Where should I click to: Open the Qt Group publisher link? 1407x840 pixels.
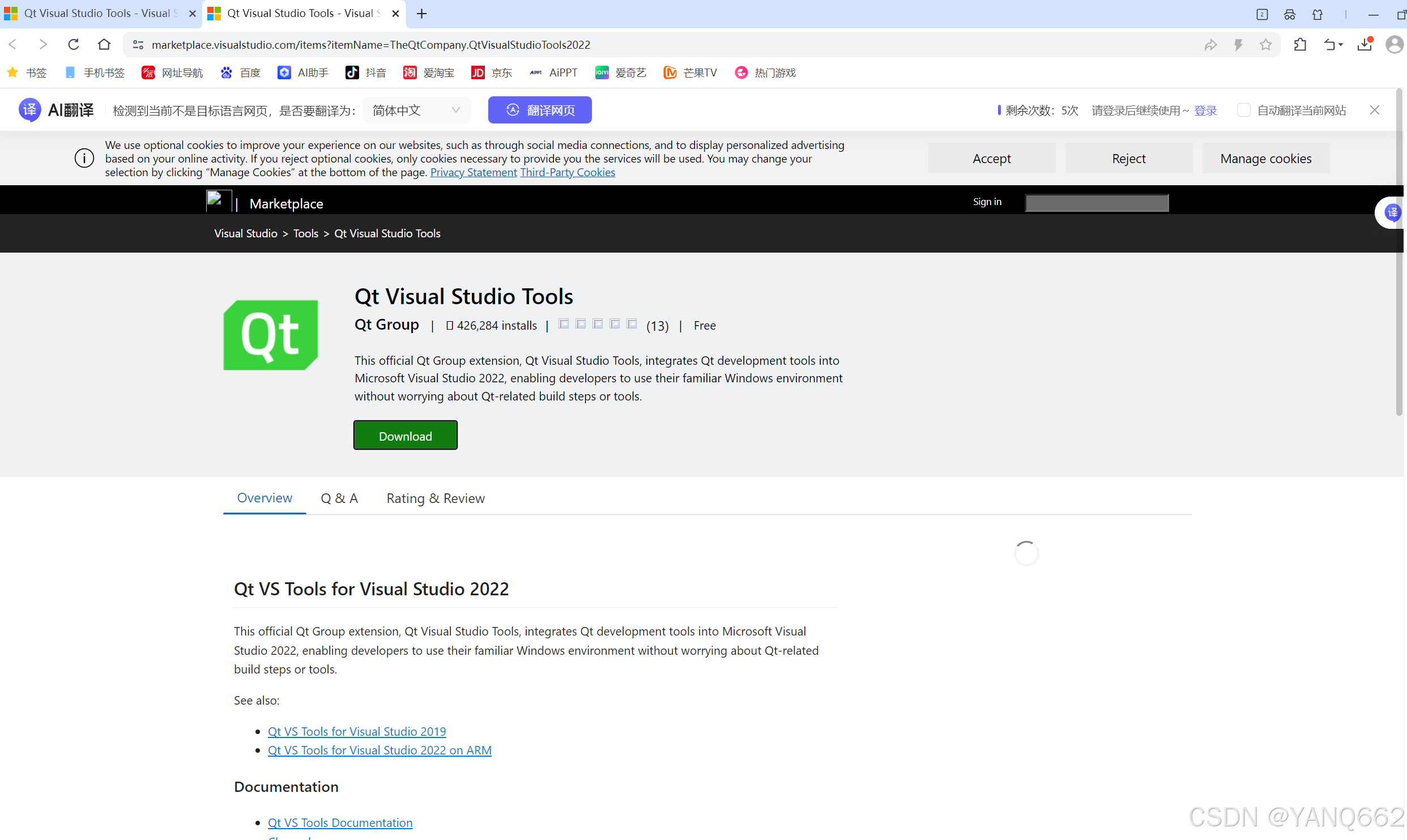click(387, 325)
